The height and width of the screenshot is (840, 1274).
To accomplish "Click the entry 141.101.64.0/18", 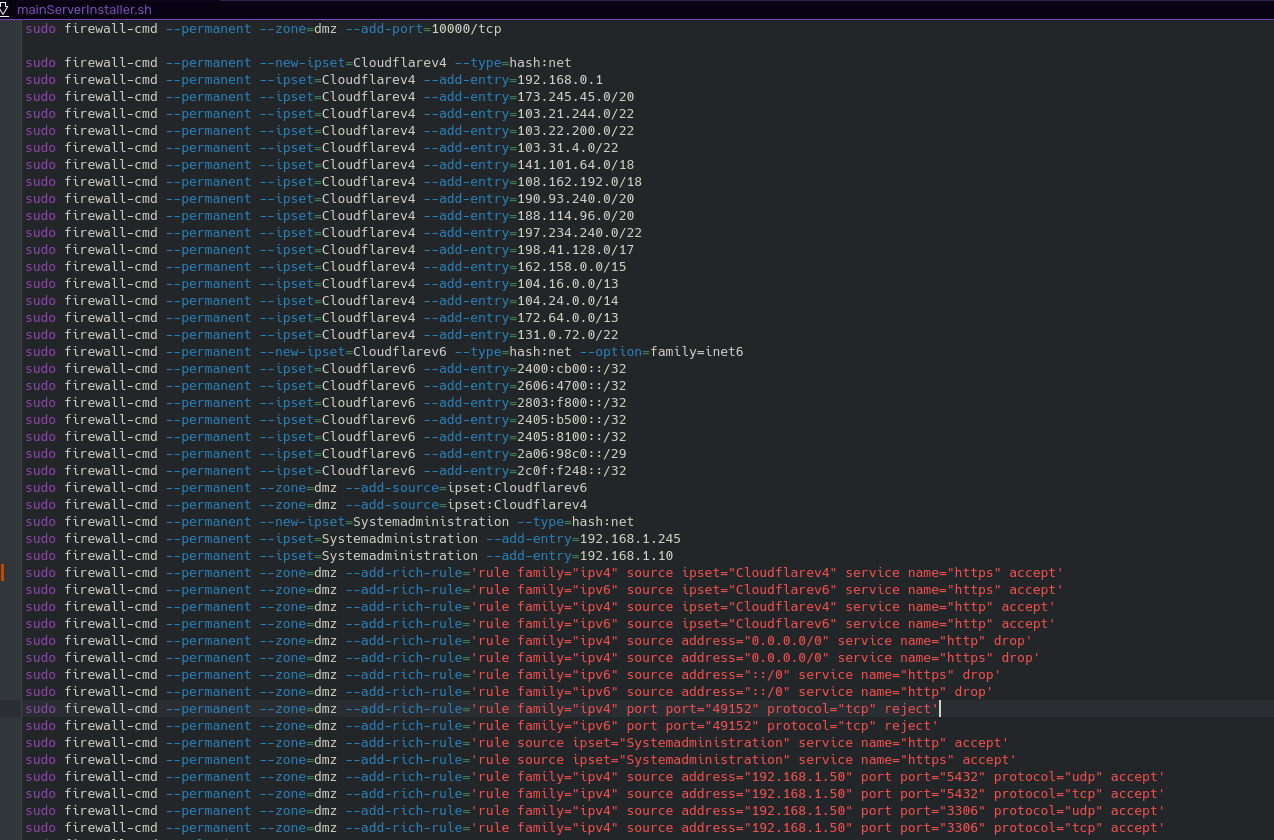I will (576, 164).
